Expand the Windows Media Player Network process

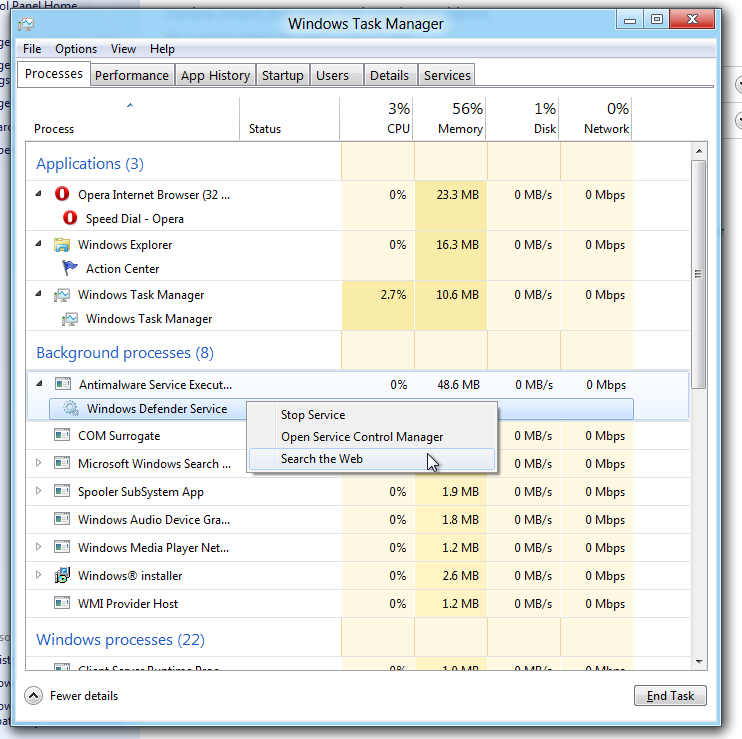(x=39, y=547)
